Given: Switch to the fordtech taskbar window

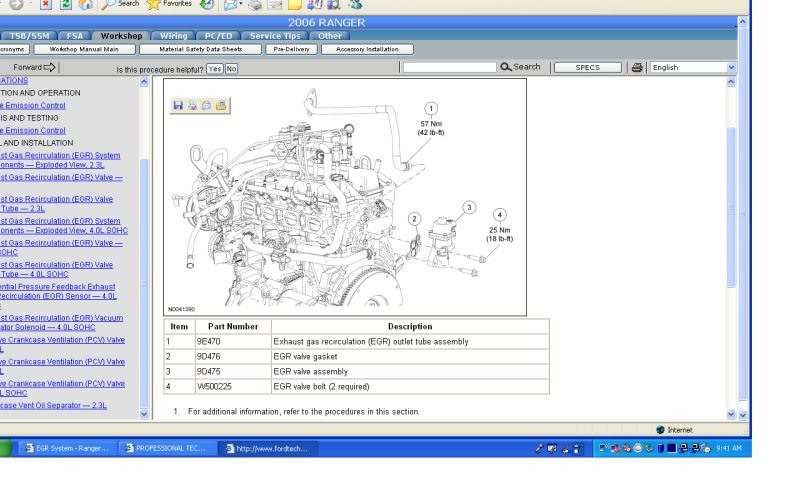Looking at the screenshot, I should point(267,448).
